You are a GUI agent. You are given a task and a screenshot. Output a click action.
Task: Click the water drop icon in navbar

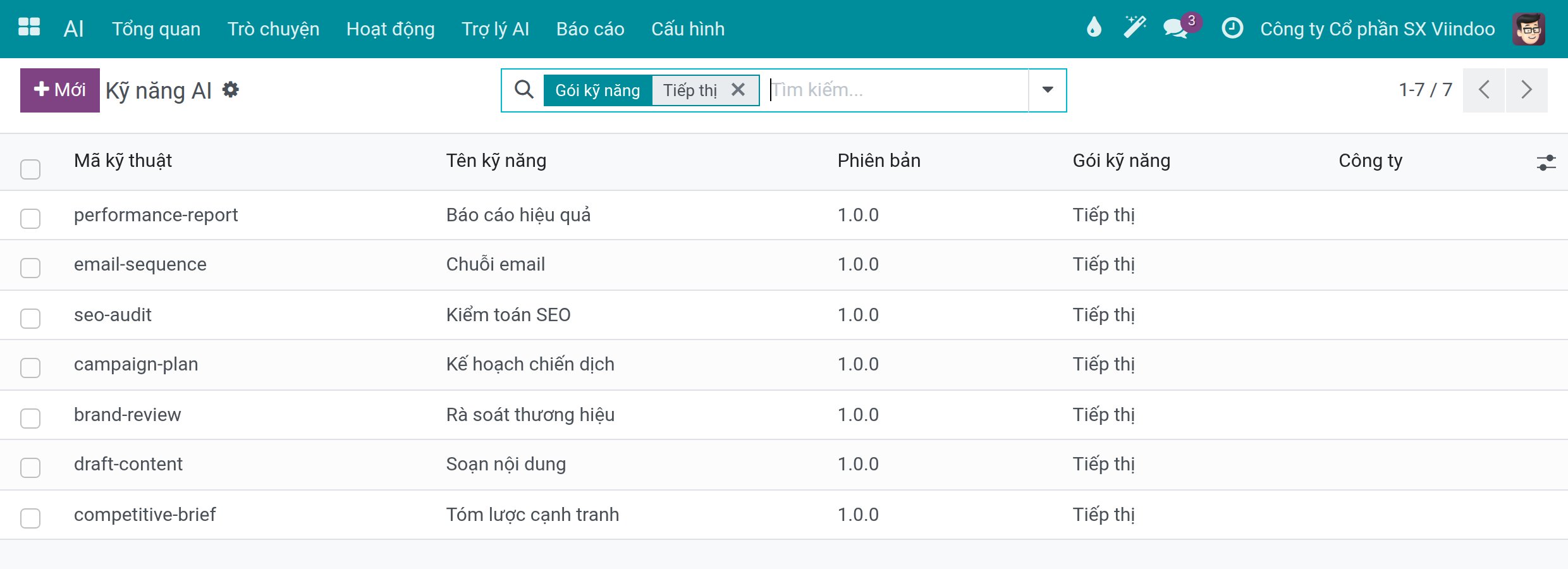[1094, 28]
